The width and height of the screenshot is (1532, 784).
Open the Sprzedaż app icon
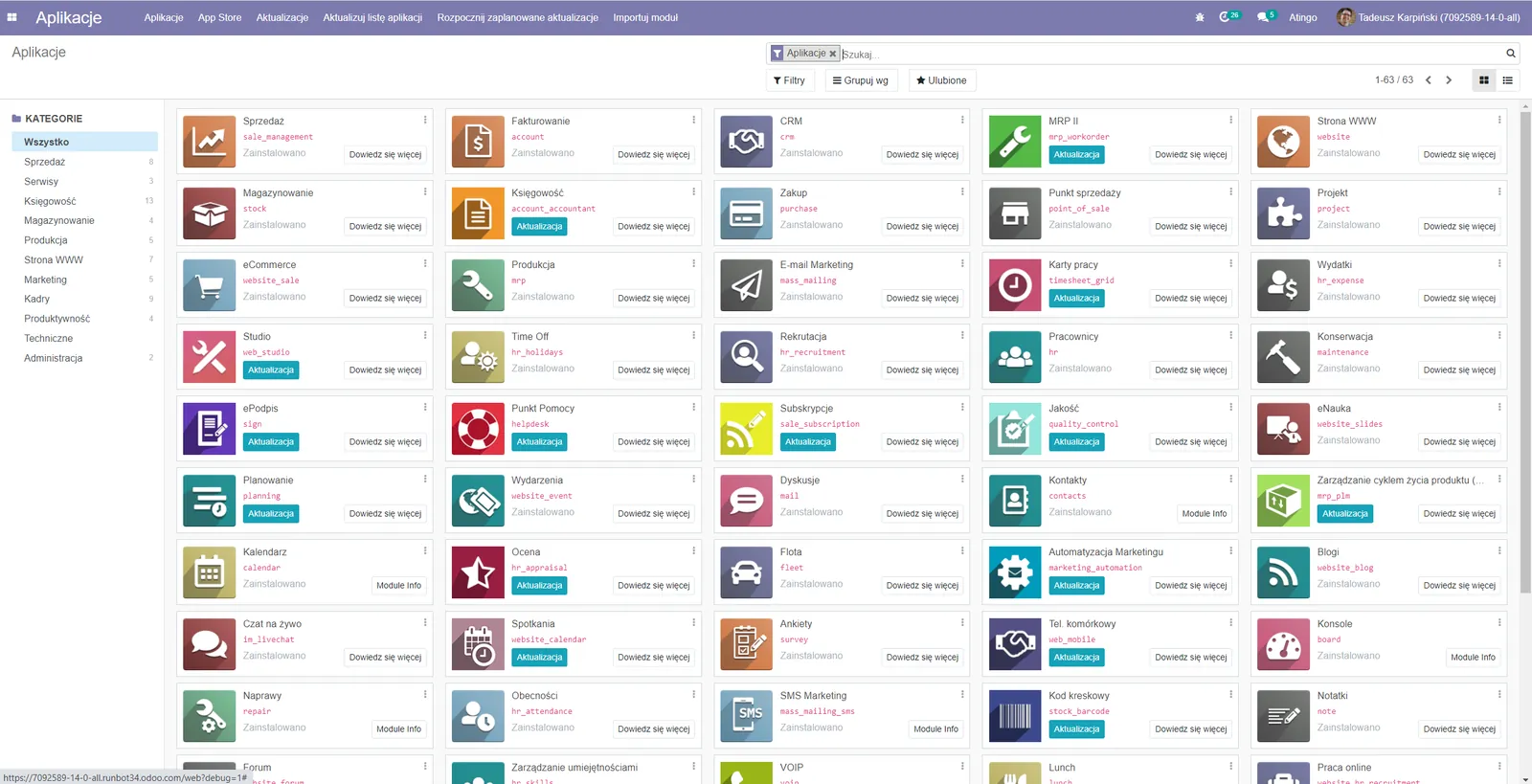(x=209, y=142)
